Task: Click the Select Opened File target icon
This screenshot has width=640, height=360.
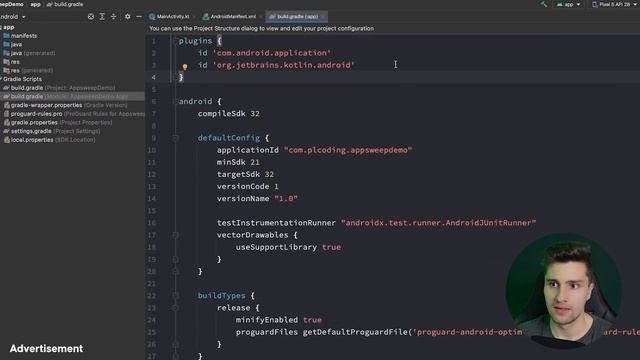Action: click(x=91, y=17)
